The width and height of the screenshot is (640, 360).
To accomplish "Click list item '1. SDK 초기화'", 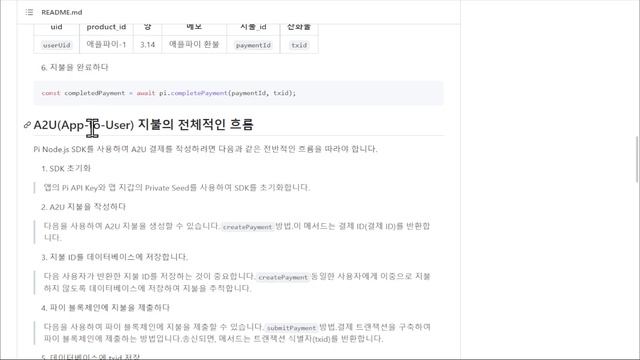I will coord(66,168).
